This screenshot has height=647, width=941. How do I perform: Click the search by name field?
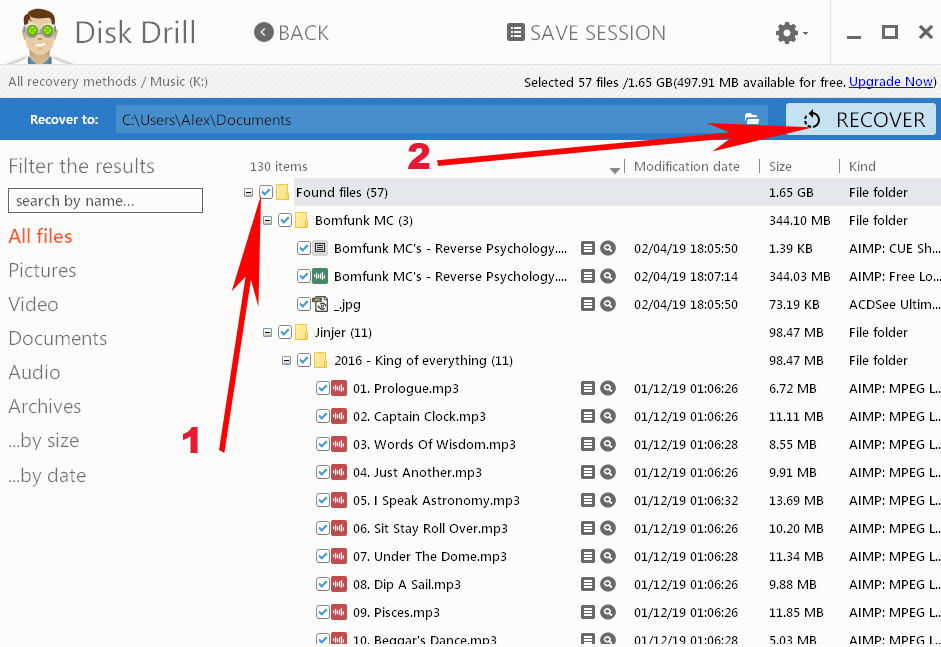pos(106,200)
